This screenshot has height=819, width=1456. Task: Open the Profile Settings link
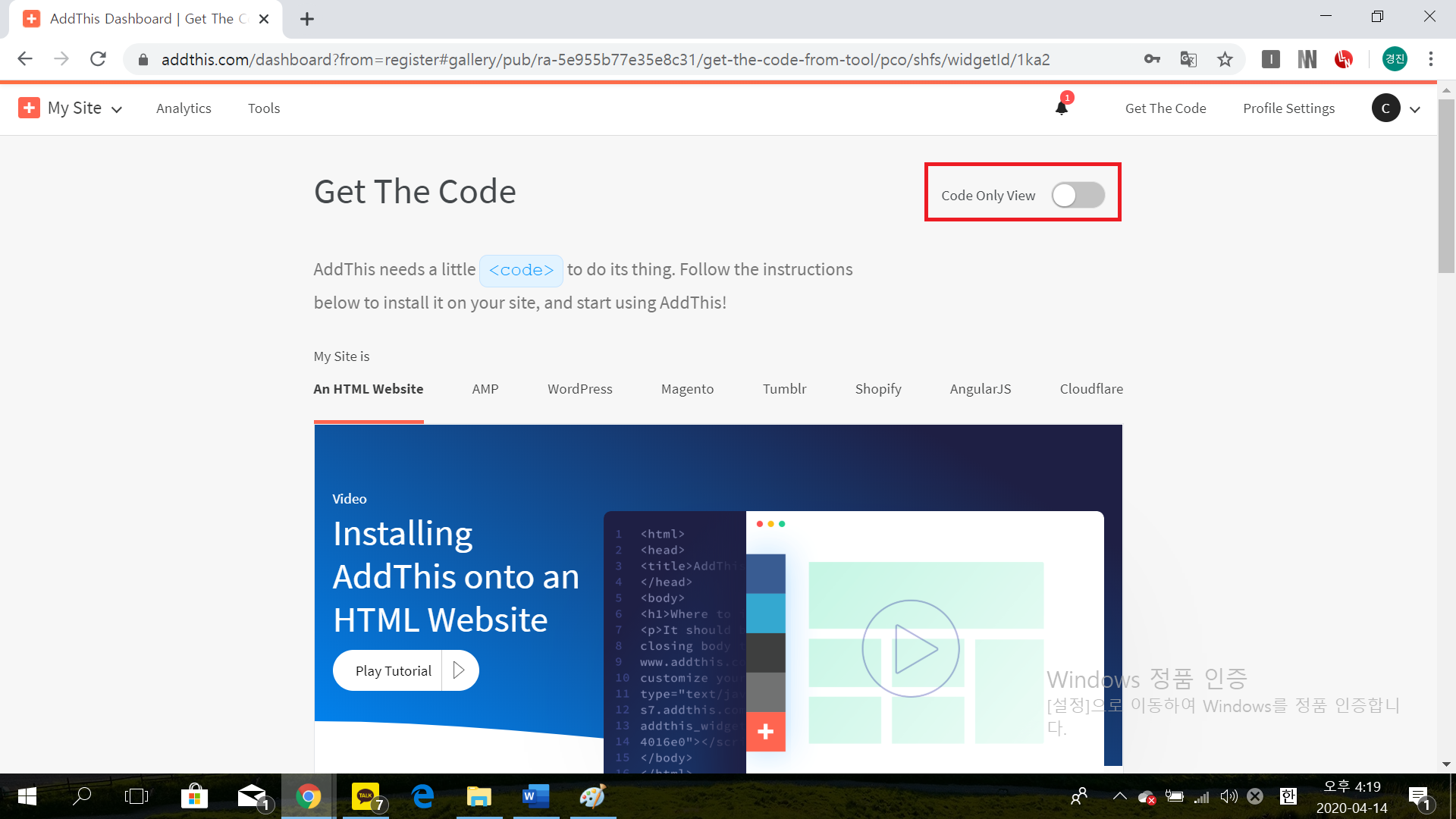pos(1288,108)
